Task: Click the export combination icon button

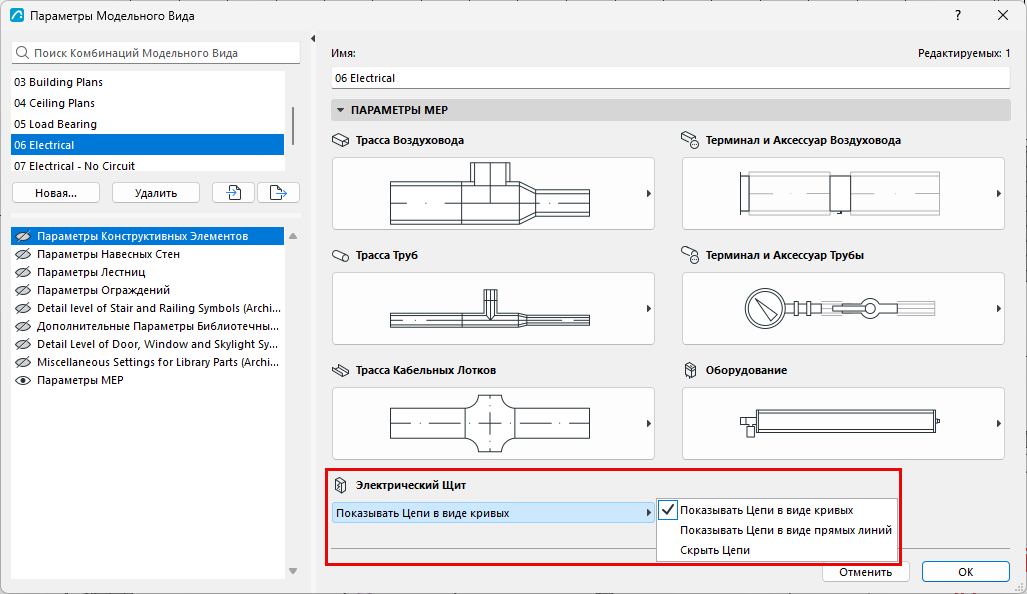Action: click(278, 193)
